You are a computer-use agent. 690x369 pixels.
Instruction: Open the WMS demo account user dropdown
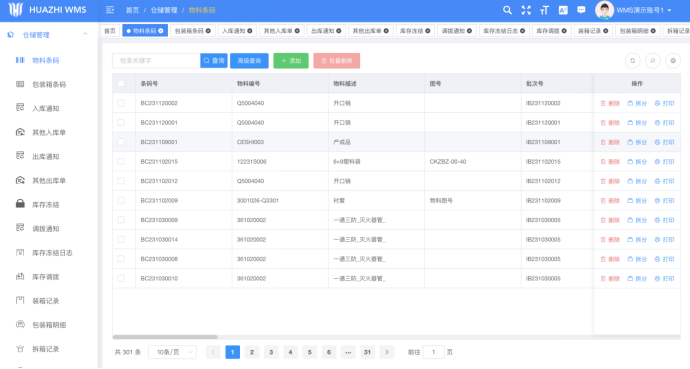[x=634, y=10]
